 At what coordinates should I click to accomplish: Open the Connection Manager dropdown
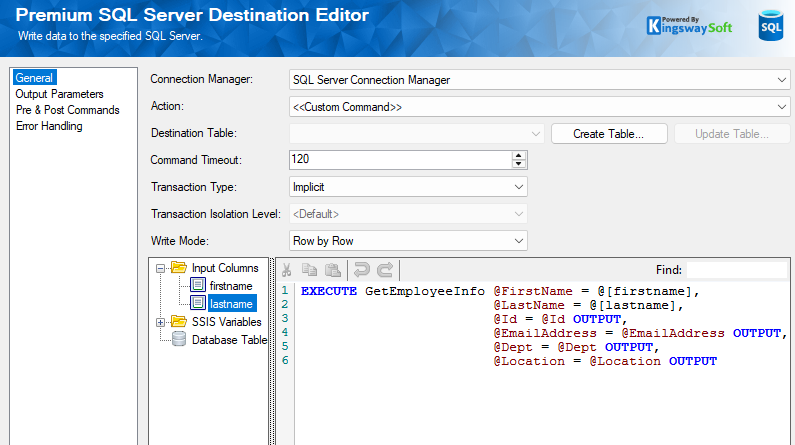pos(781,80)
